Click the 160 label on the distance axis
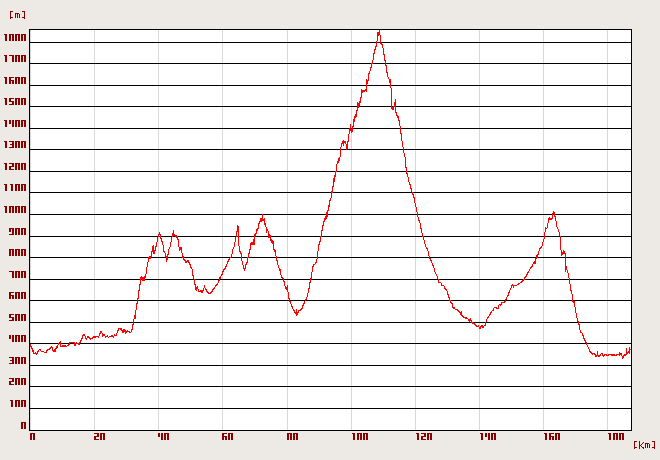This screenshot has width=660, height=460. pos(552,437)
